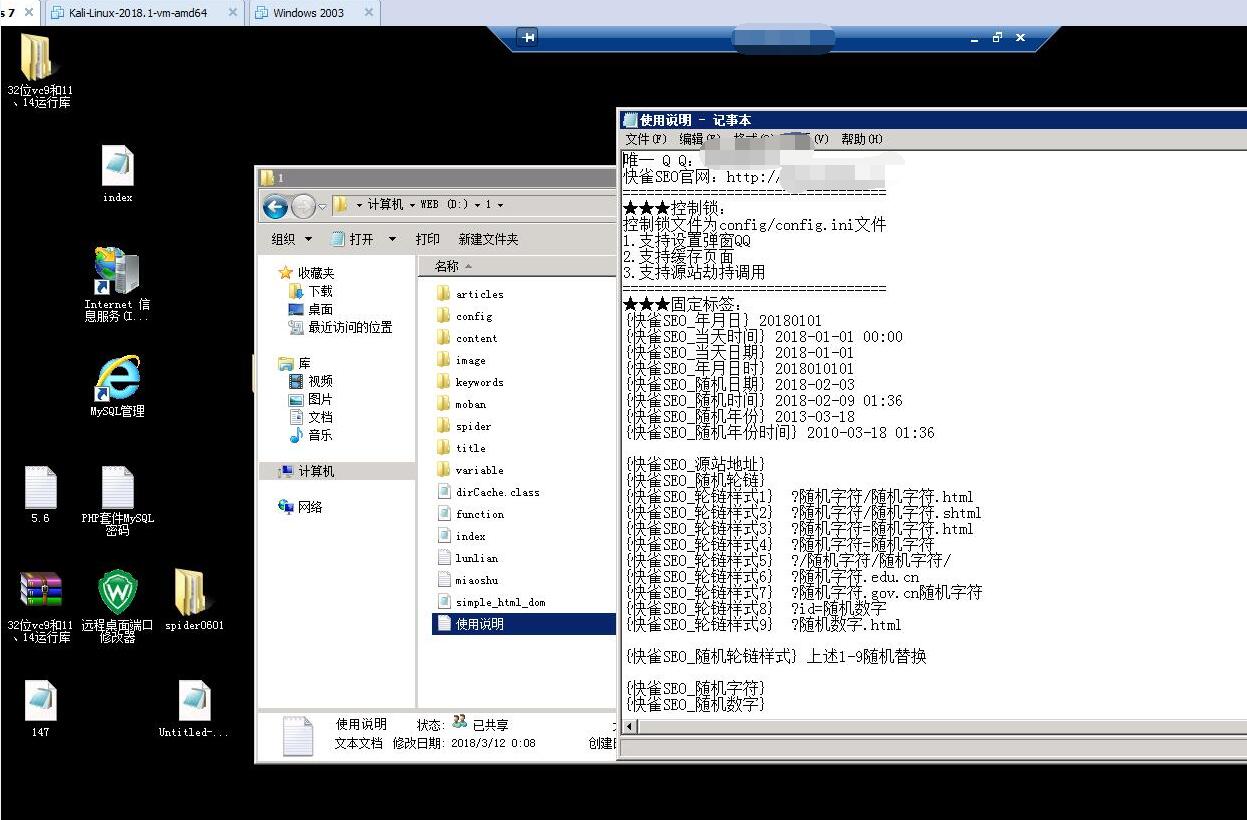Select 桌面 in the navigation pane
The width and height of the screenshot is (1247, 820).
[311, 309]
